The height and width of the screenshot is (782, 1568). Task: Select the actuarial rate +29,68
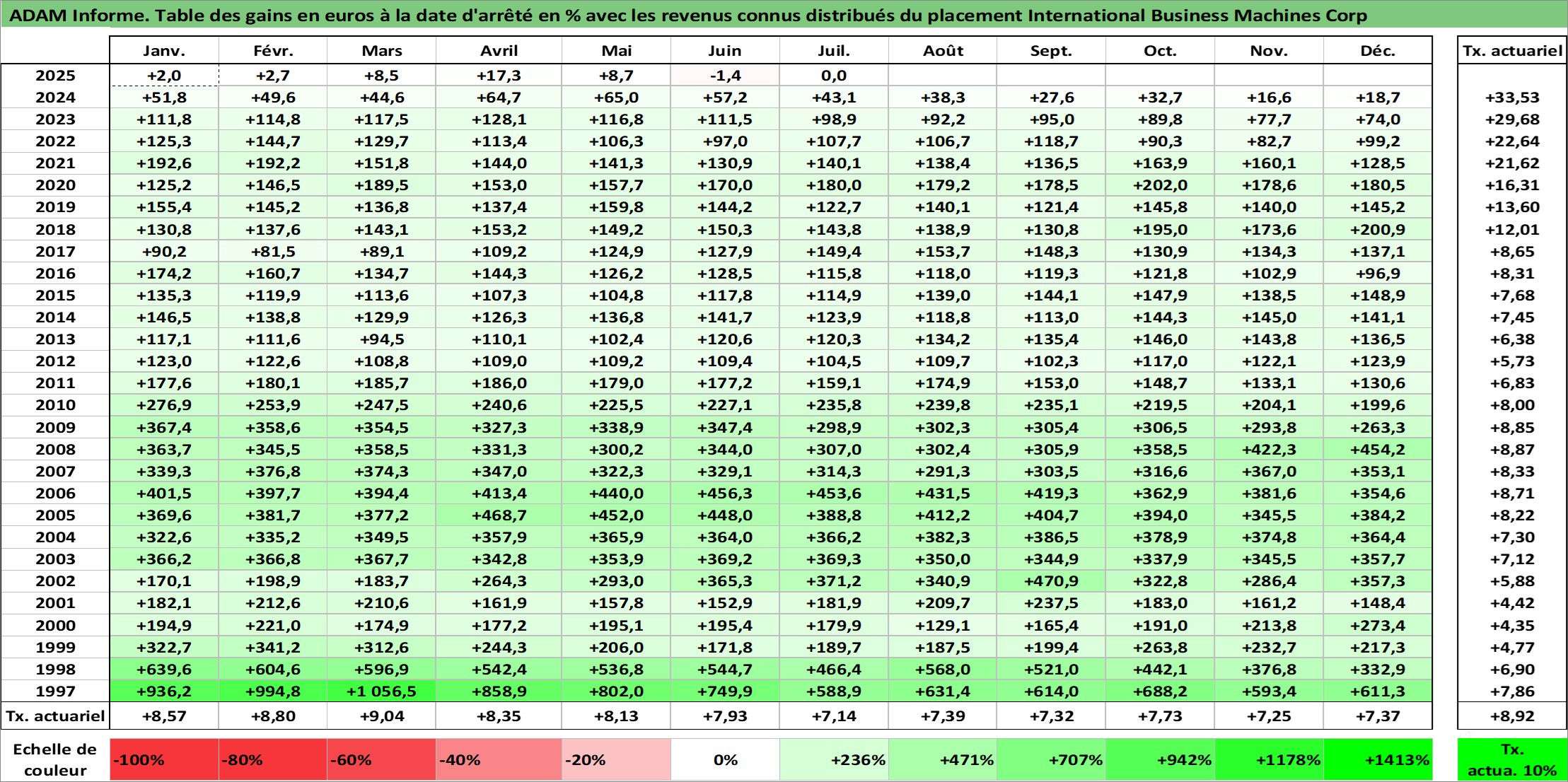click(1512, 119)
